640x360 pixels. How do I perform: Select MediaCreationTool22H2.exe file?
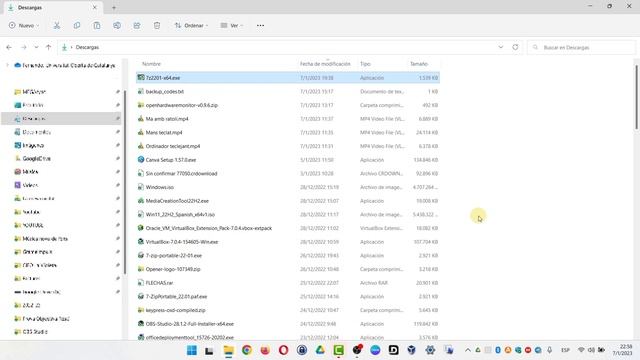tap(288, 201)
